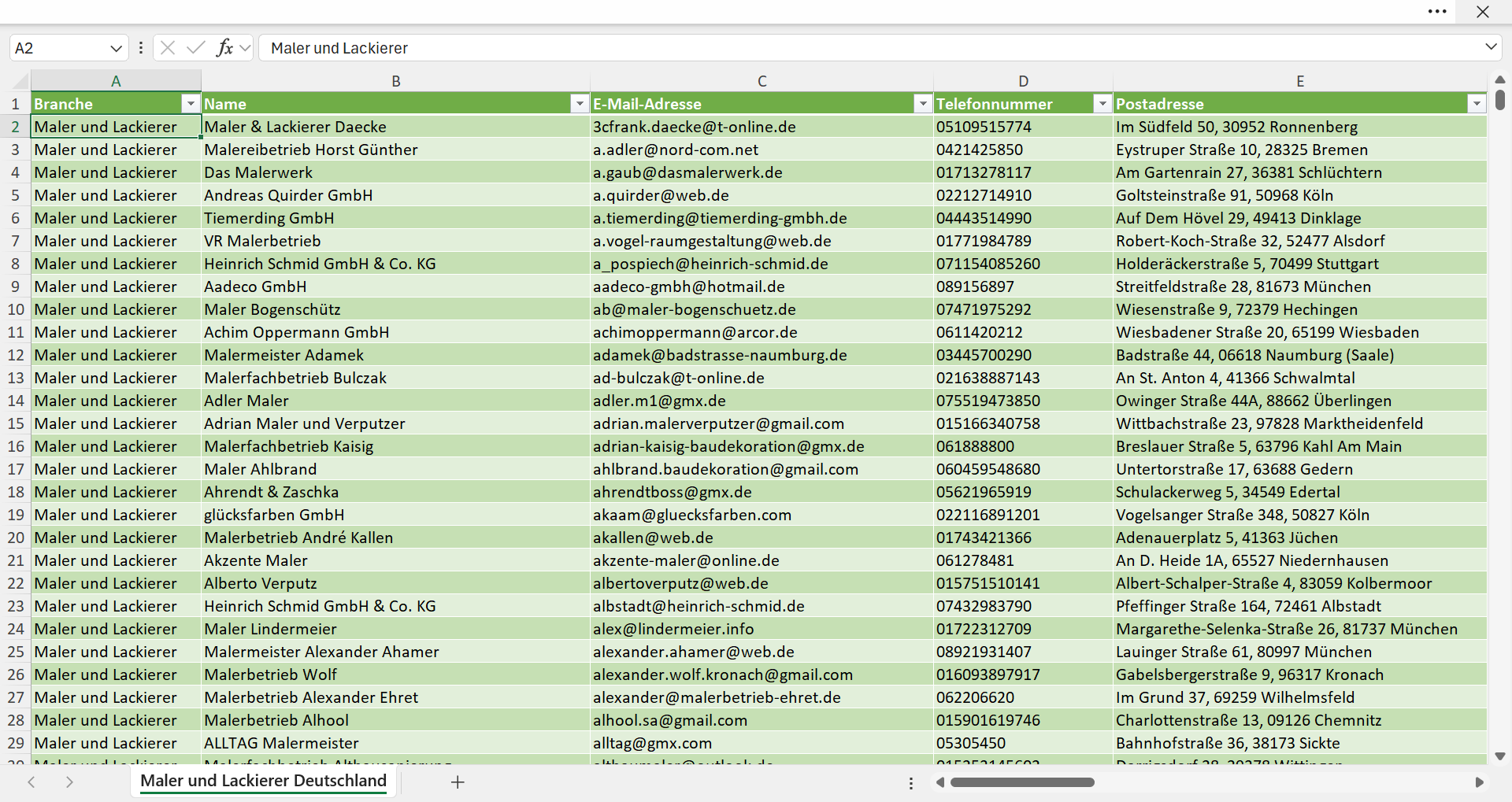Open Name column filter dropdown
The image size is (1512, 802).
point(580,104)
